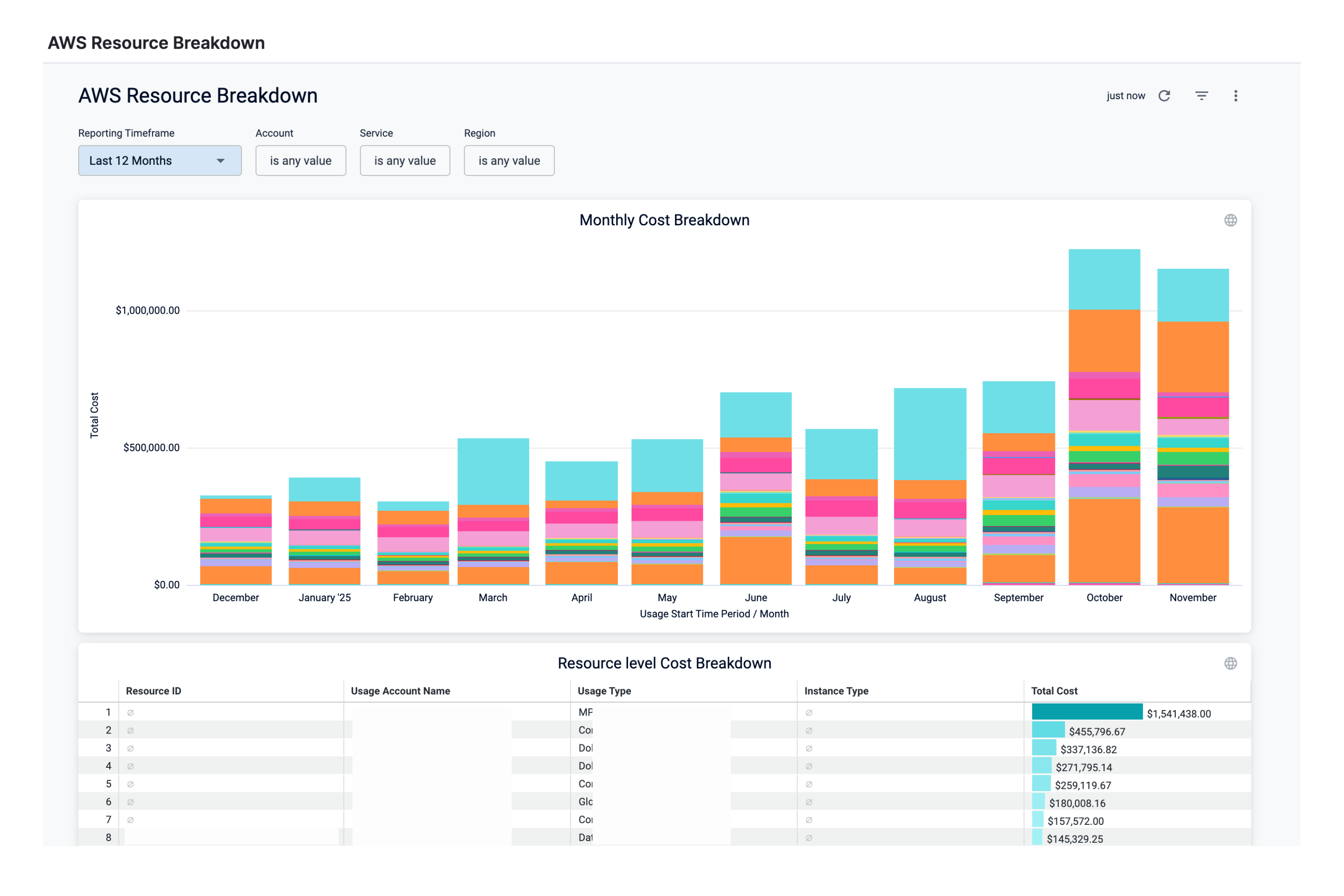
Task: Sort table by Usage Type column
Action: (x=604, y=691)
